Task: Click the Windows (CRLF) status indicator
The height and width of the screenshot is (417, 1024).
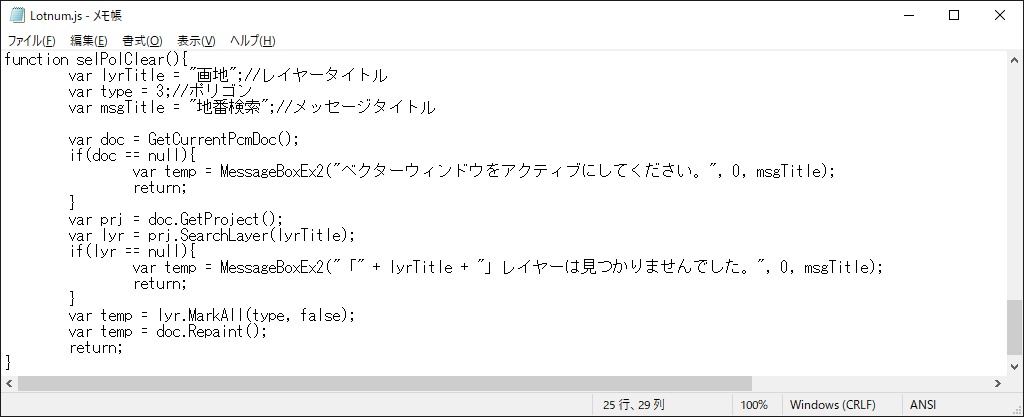Action: point(833,405)
